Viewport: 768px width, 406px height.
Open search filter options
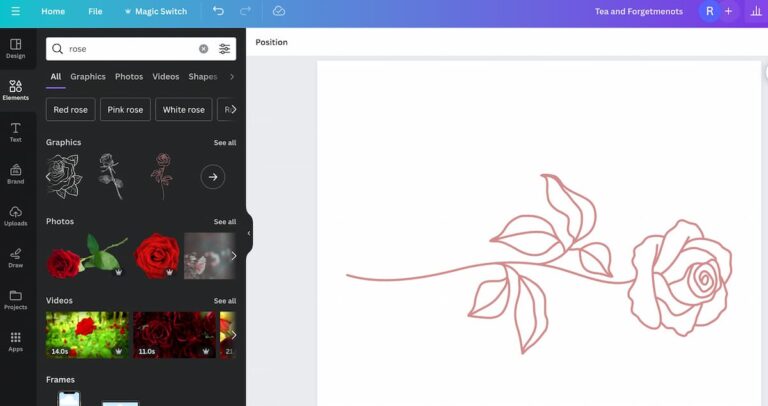(224, 49)
